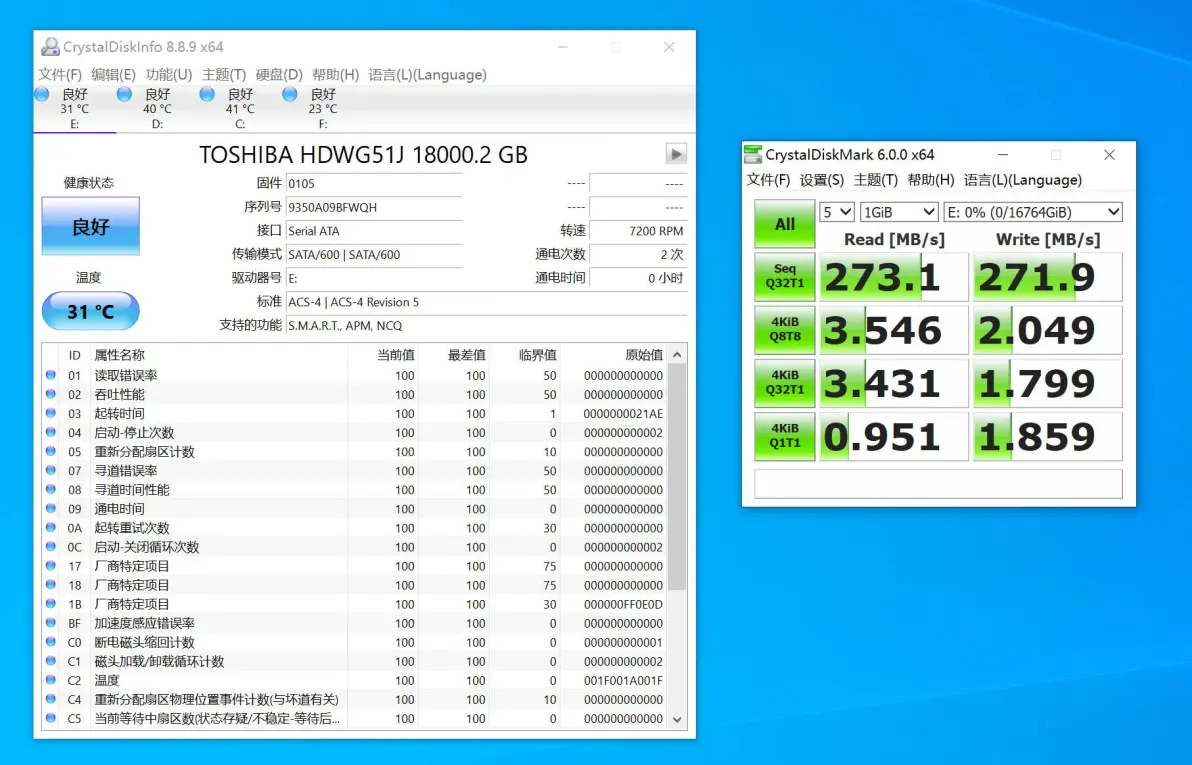Run all benchmarks with the All button
This screenshot has width=1192, height=765.
tap(785, 224)
